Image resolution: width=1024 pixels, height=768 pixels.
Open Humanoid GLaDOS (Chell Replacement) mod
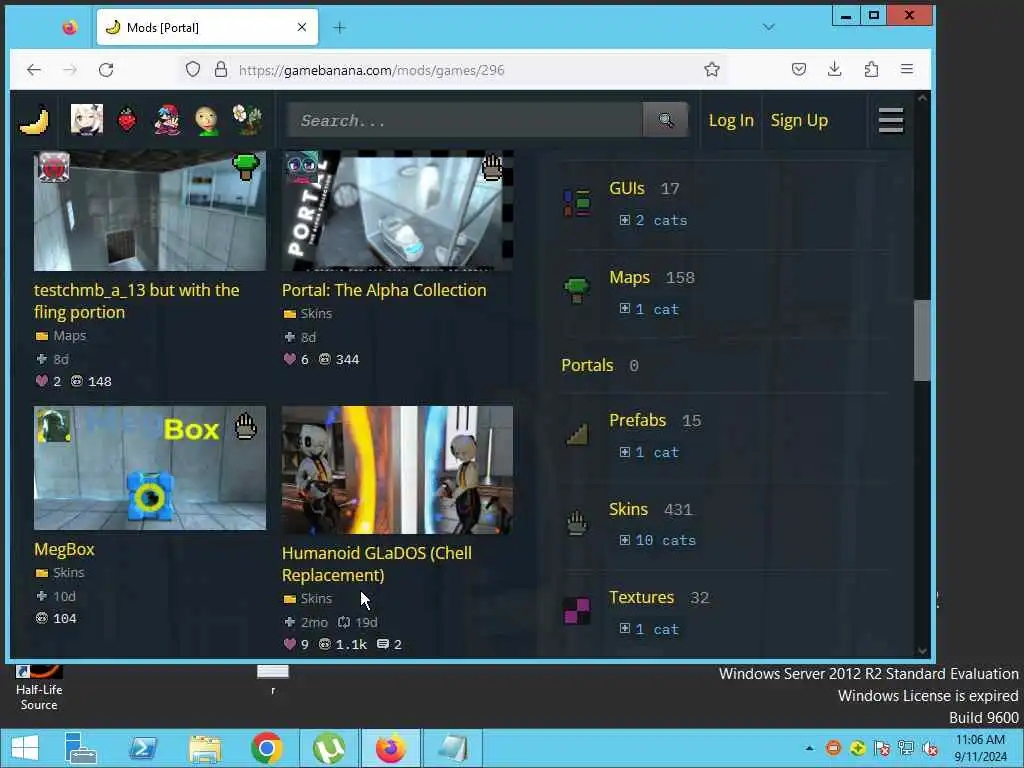click(377, 564)
